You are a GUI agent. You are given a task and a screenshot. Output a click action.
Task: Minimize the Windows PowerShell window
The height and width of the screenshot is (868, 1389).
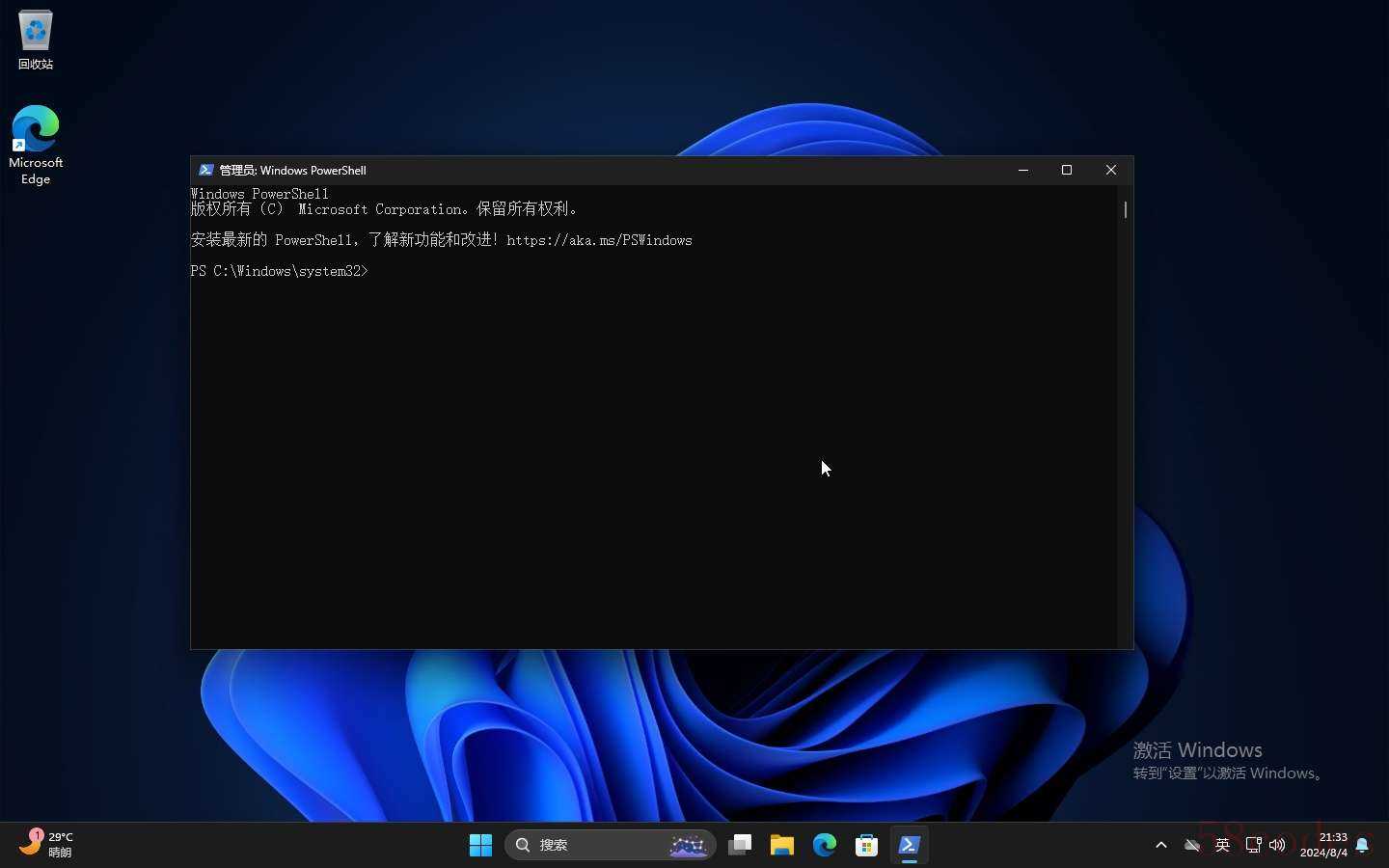1023,170
